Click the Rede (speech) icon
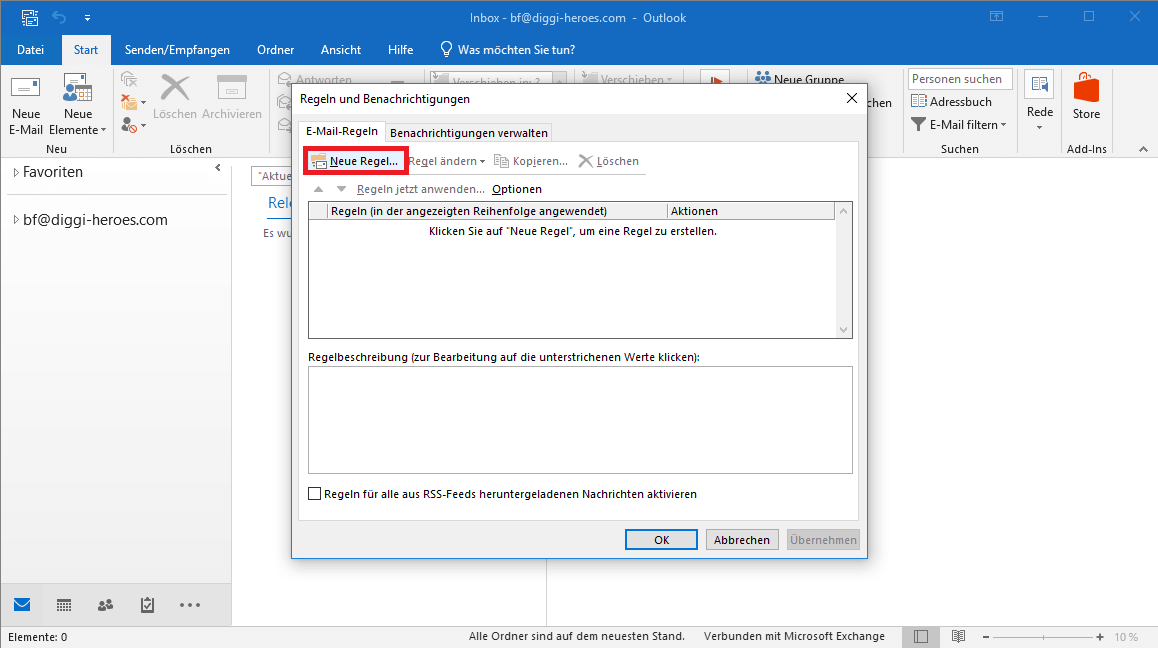Screen dimensions: 1158x648 pyautogui.click(x=1040, y=84)
